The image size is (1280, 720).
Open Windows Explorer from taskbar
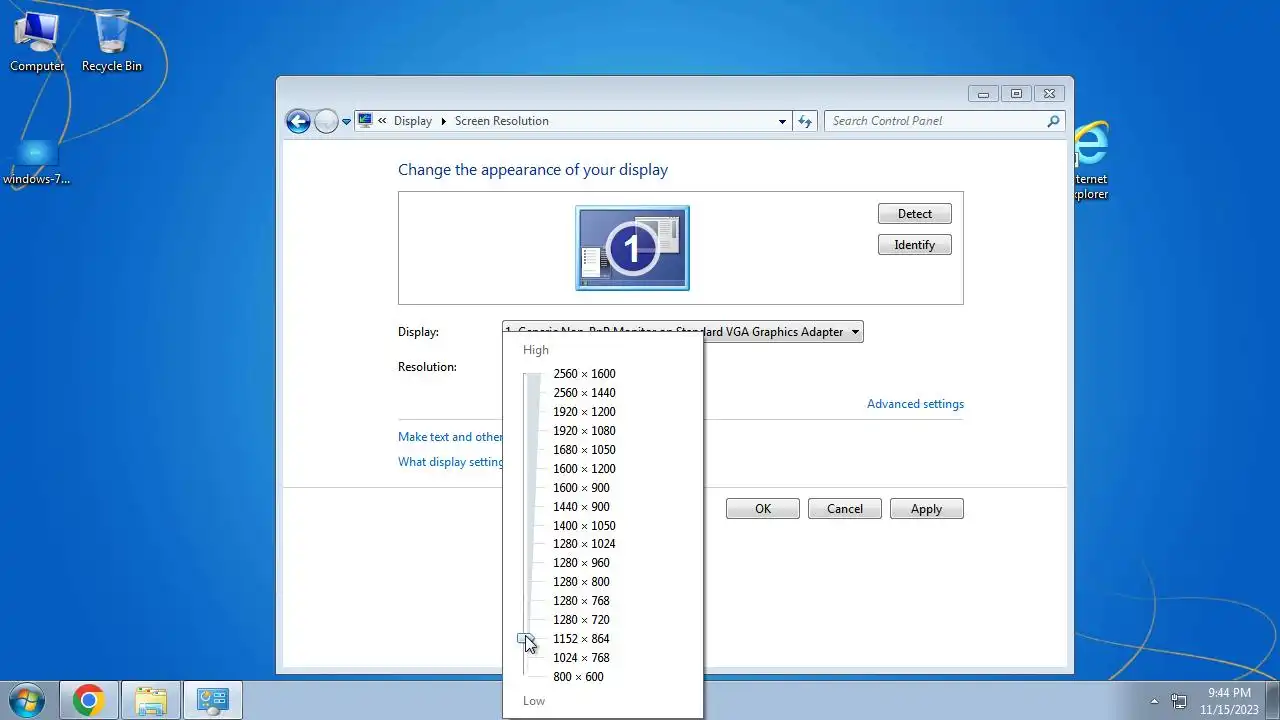point(151,701)
